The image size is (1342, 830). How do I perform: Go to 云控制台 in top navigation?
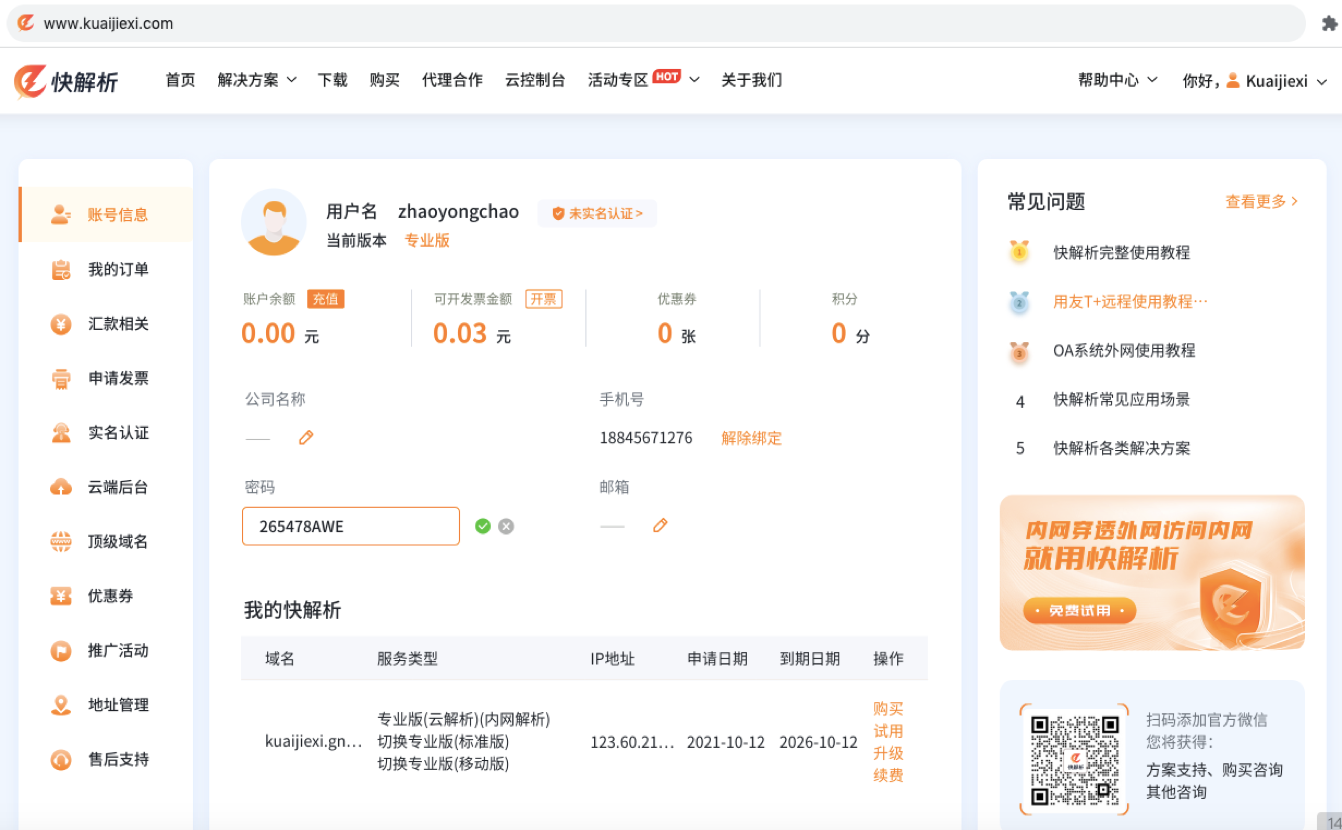tap(535, 80)
